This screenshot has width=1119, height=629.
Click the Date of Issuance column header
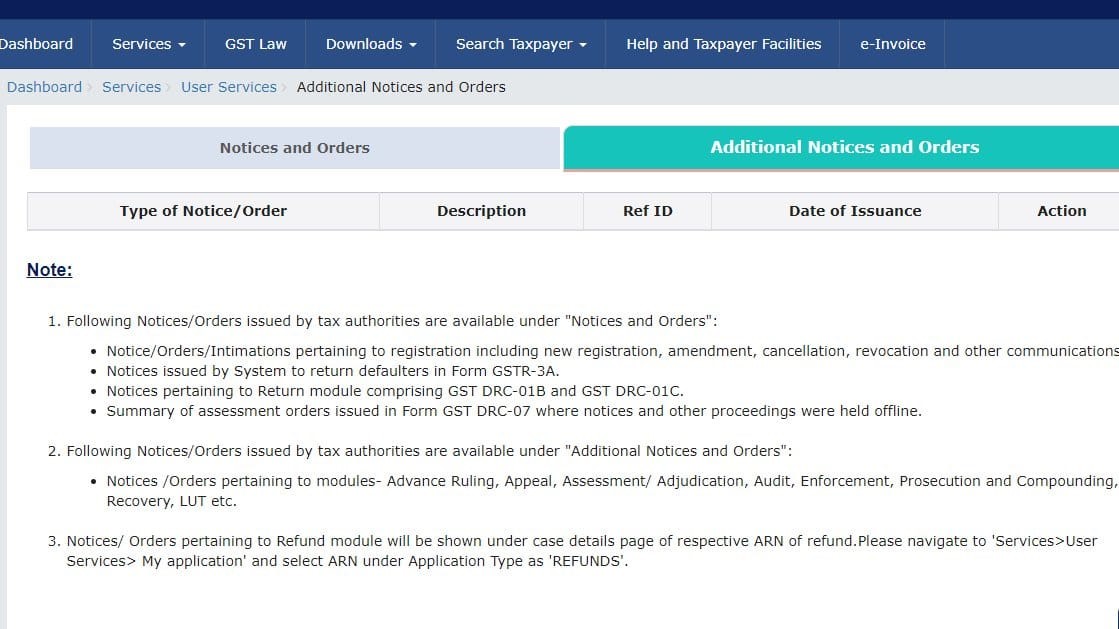855,211
